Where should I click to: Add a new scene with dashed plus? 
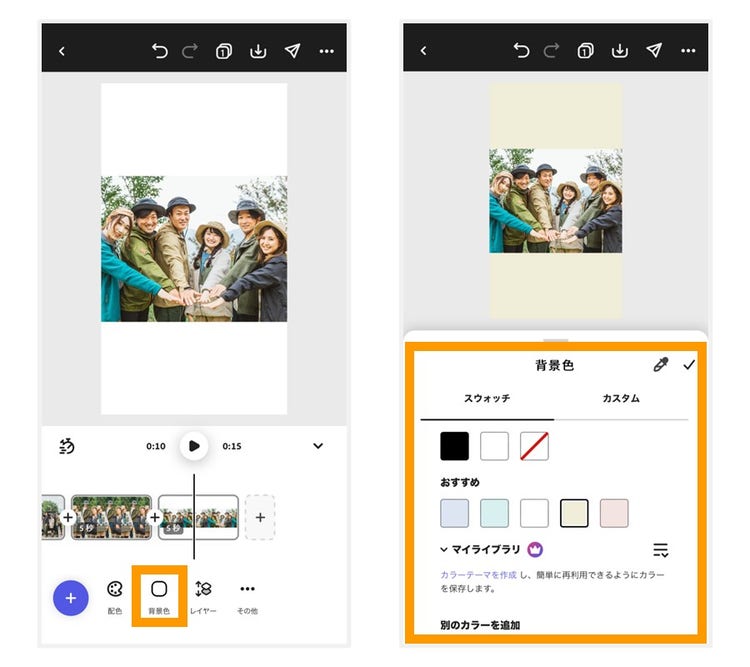pyautogui.click(x=260, y=517)
